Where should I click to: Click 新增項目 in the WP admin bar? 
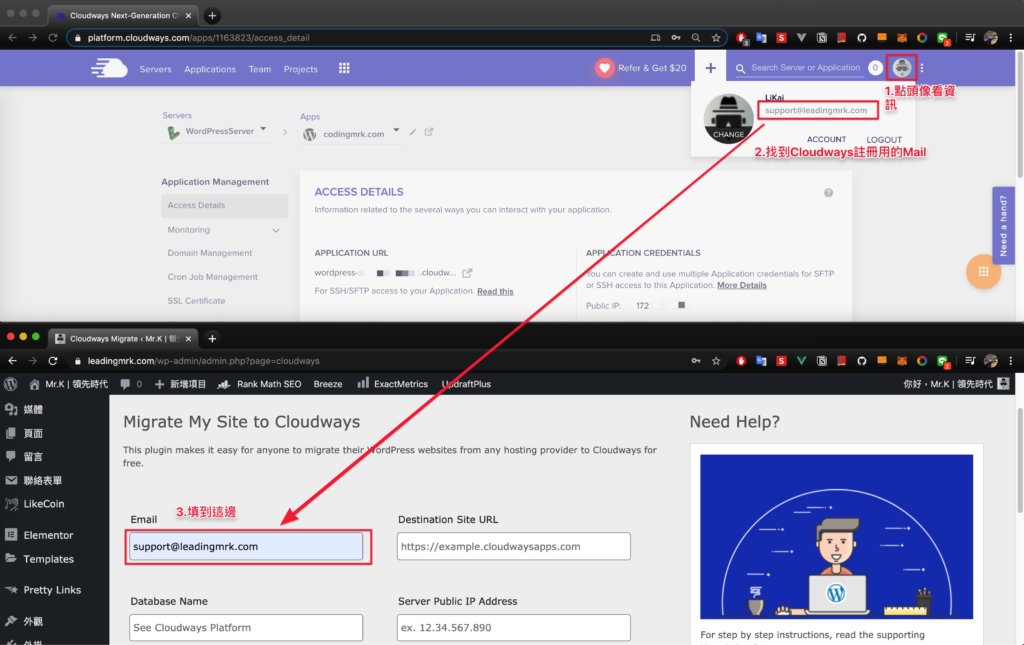click(180, 384)
